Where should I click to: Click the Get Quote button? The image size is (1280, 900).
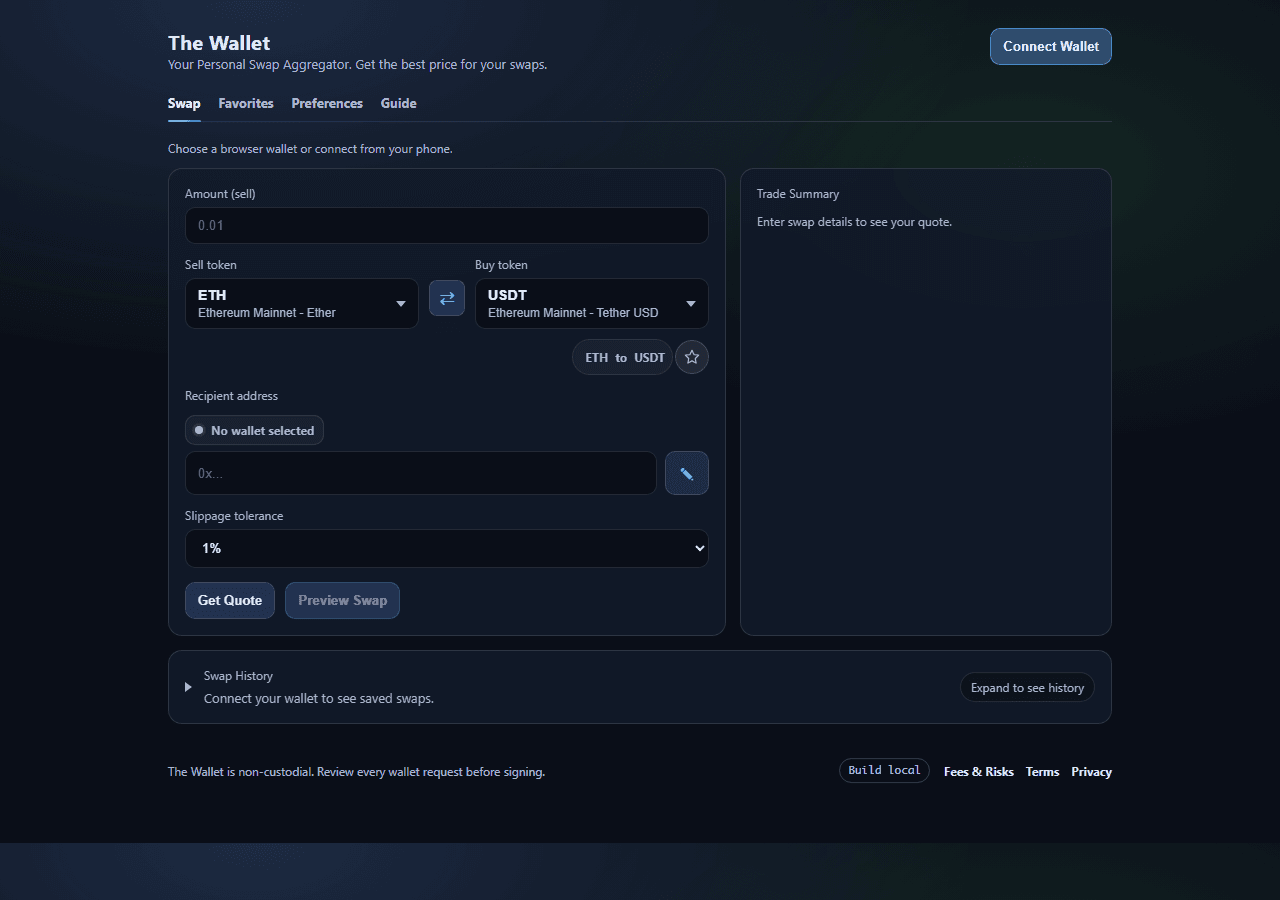230,600
